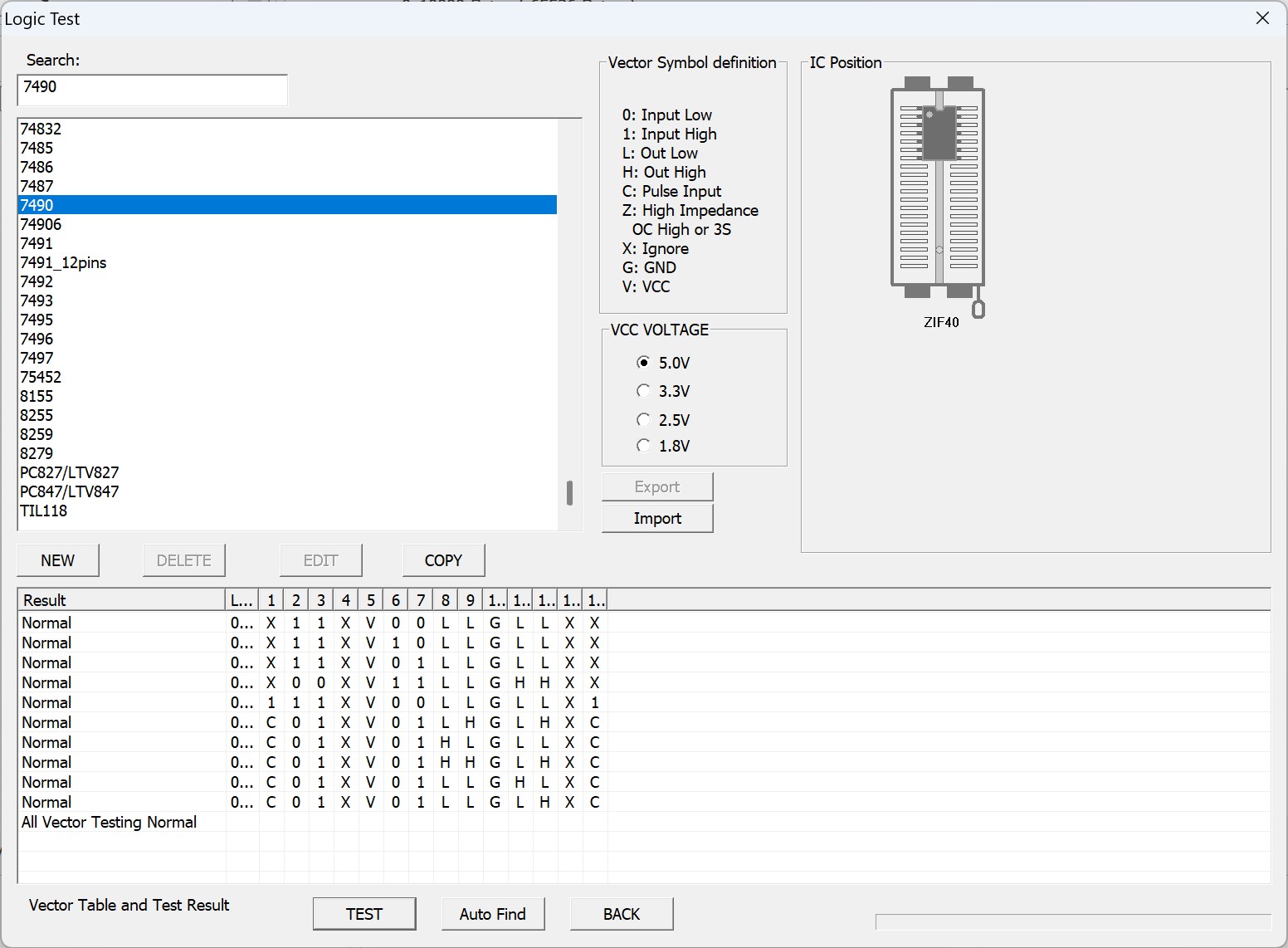Click the Search input field

point(152,90)
